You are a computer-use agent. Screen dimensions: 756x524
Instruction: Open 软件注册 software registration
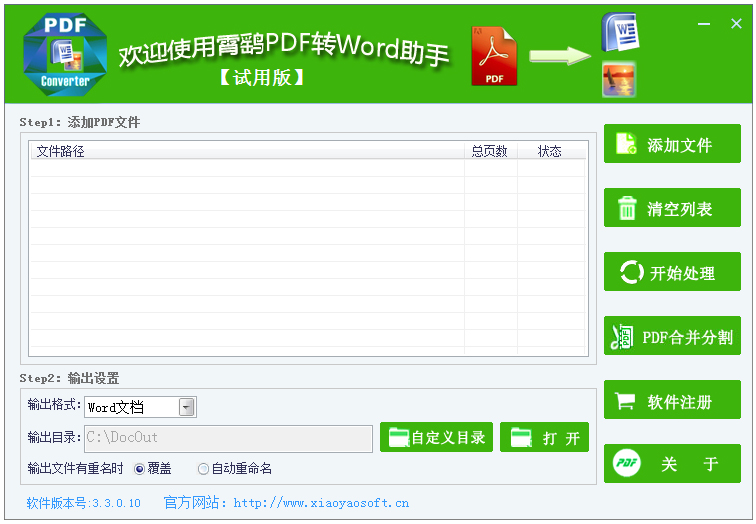click(672, 401)
